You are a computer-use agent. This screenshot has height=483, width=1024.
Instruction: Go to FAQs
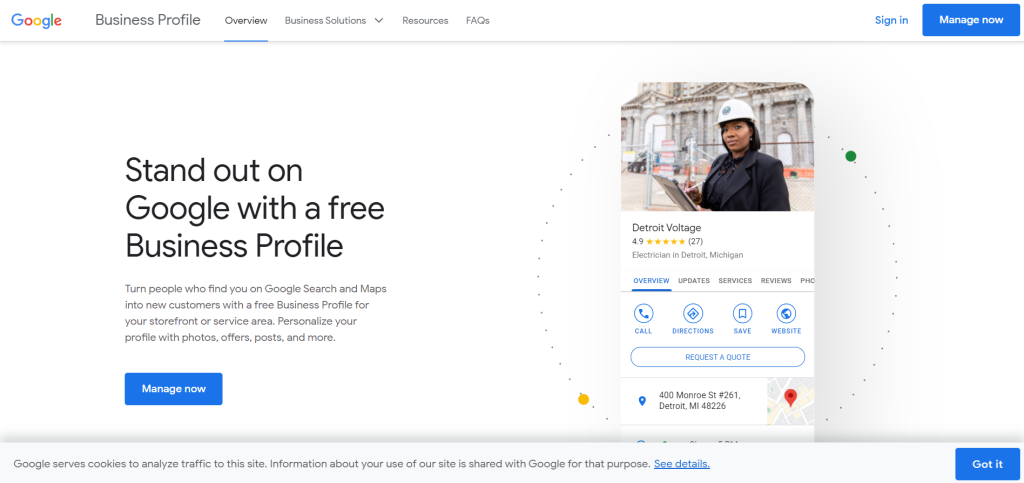click(x=477, y=20)
